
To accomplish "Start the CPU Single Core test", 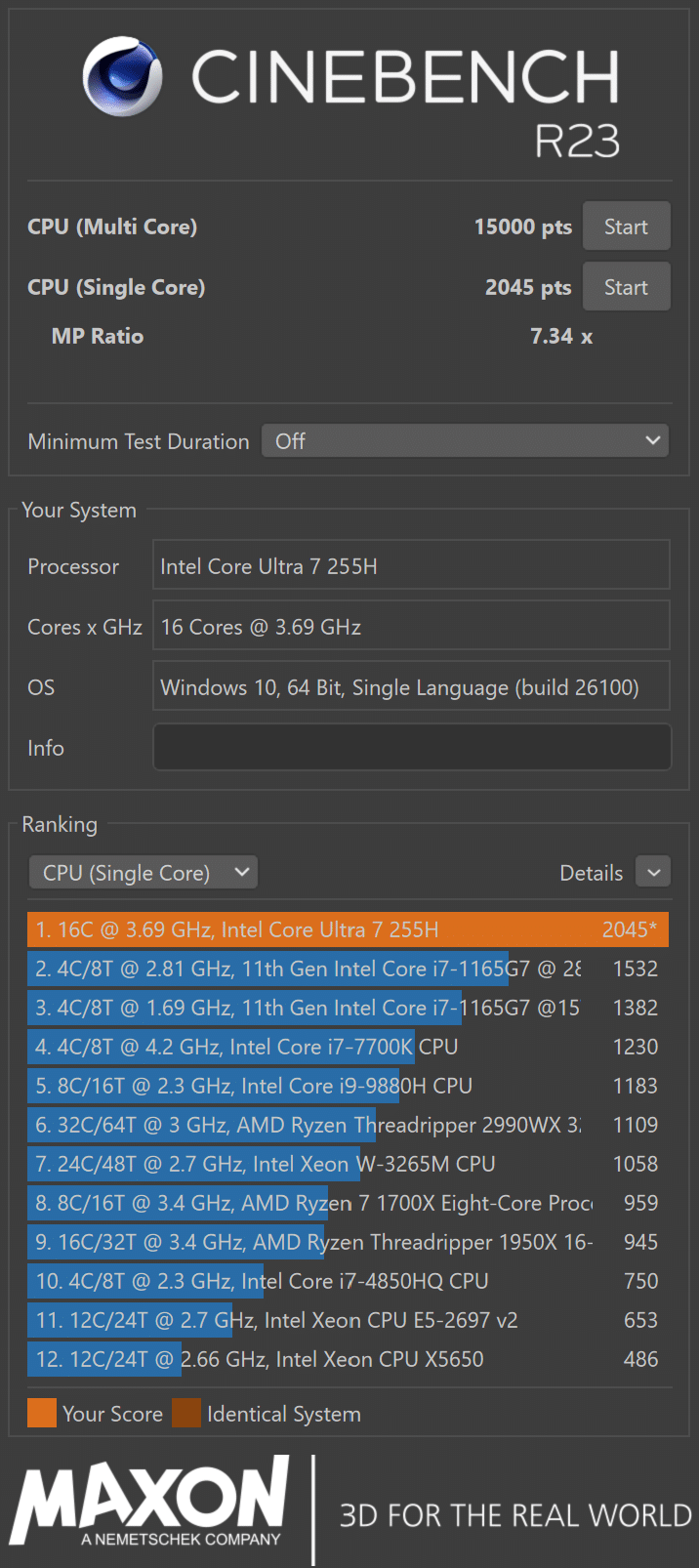I will (626, 287).
